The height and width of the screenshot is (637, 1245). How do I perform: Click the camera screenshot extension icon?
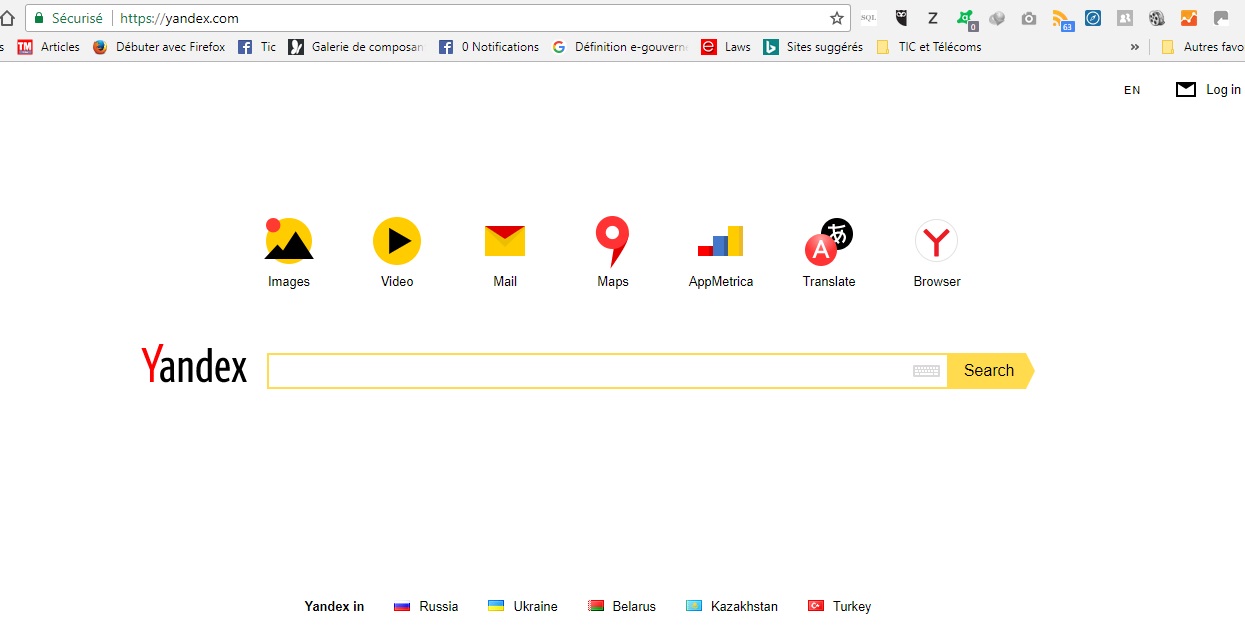pos(1029,18)
